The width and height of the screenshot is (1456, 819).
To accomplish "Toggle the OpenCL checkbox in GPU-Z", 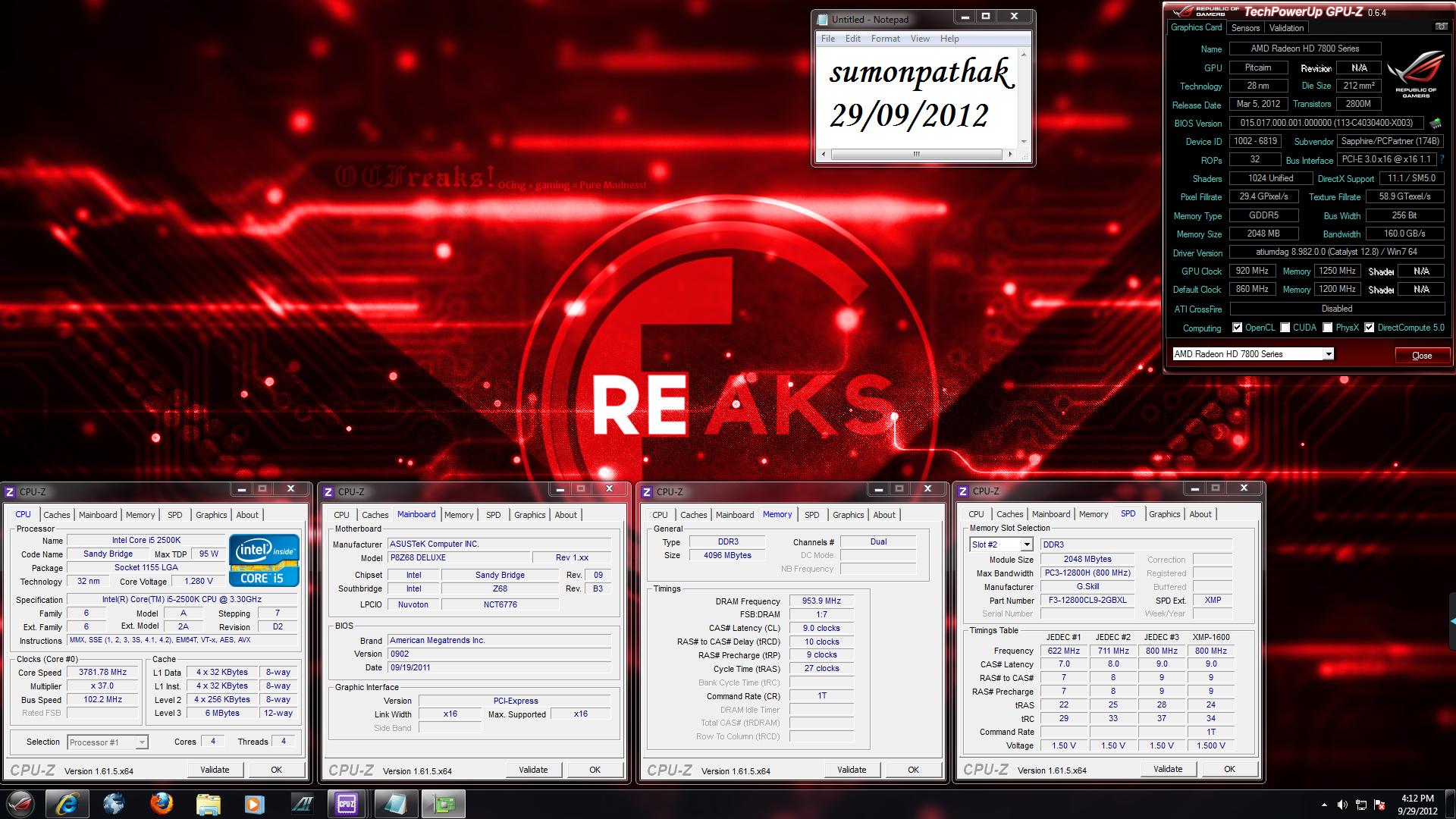I will click(1238, 328).
